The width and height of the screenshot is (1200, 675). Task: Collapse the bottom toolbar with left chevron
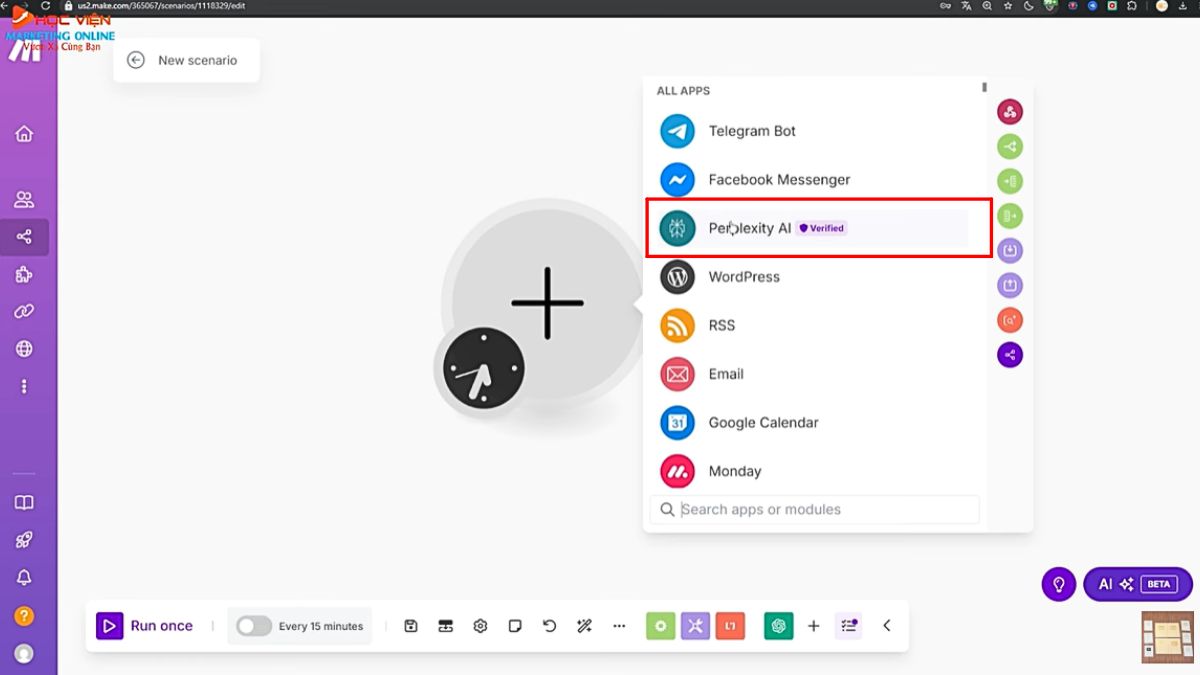pos(886,626)
